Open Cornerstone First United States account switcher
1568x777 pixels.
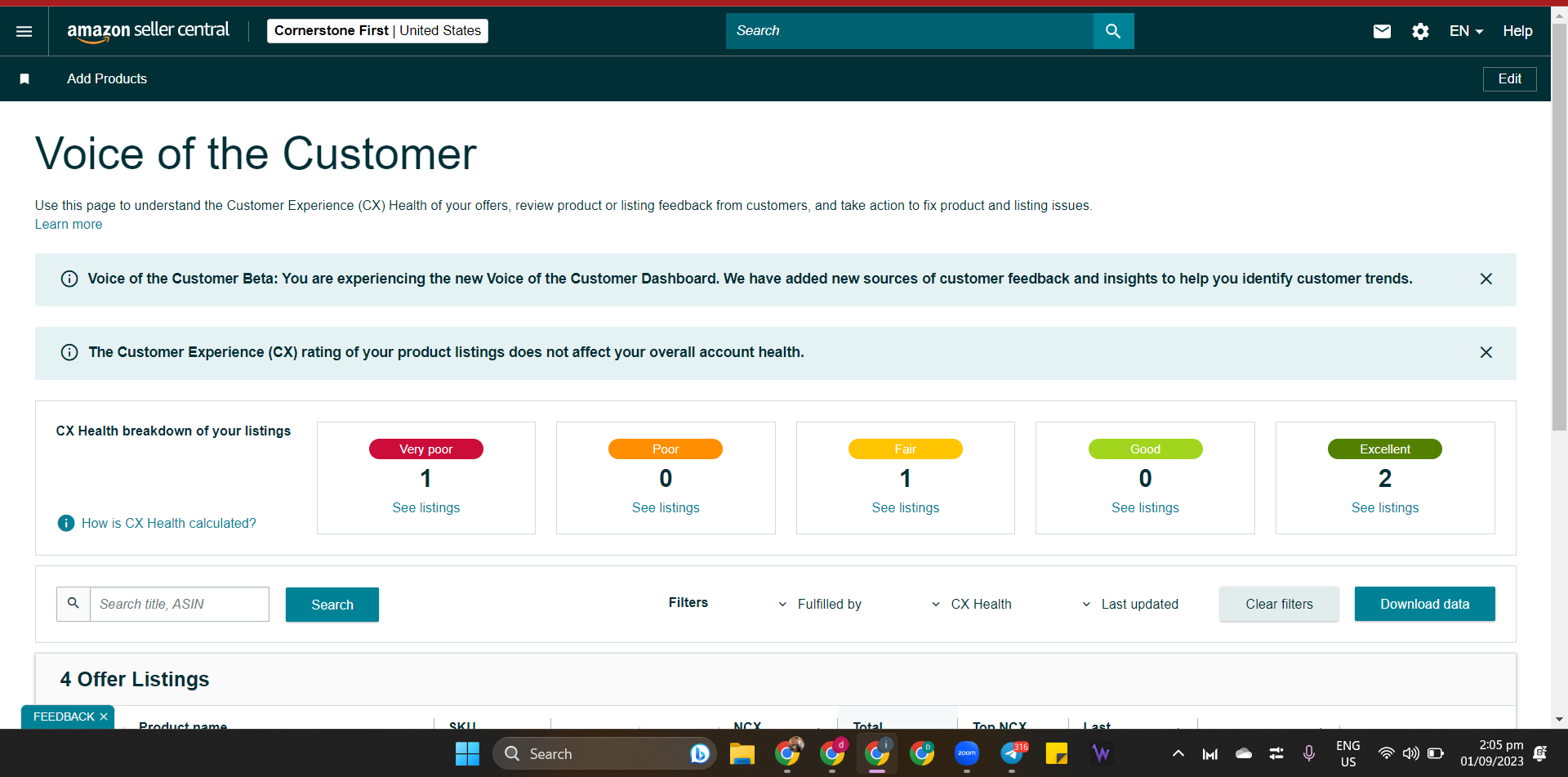[377, 31]
